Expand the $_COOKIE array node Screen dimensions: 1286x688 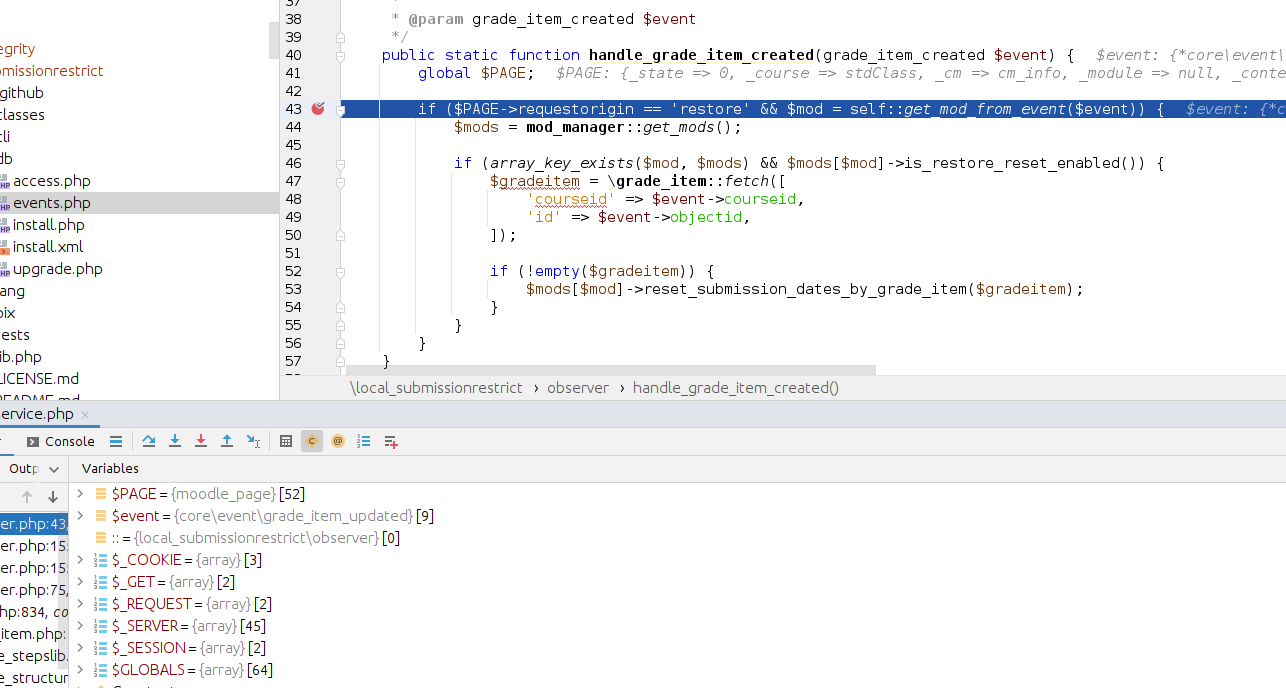[x=81, y=560]
